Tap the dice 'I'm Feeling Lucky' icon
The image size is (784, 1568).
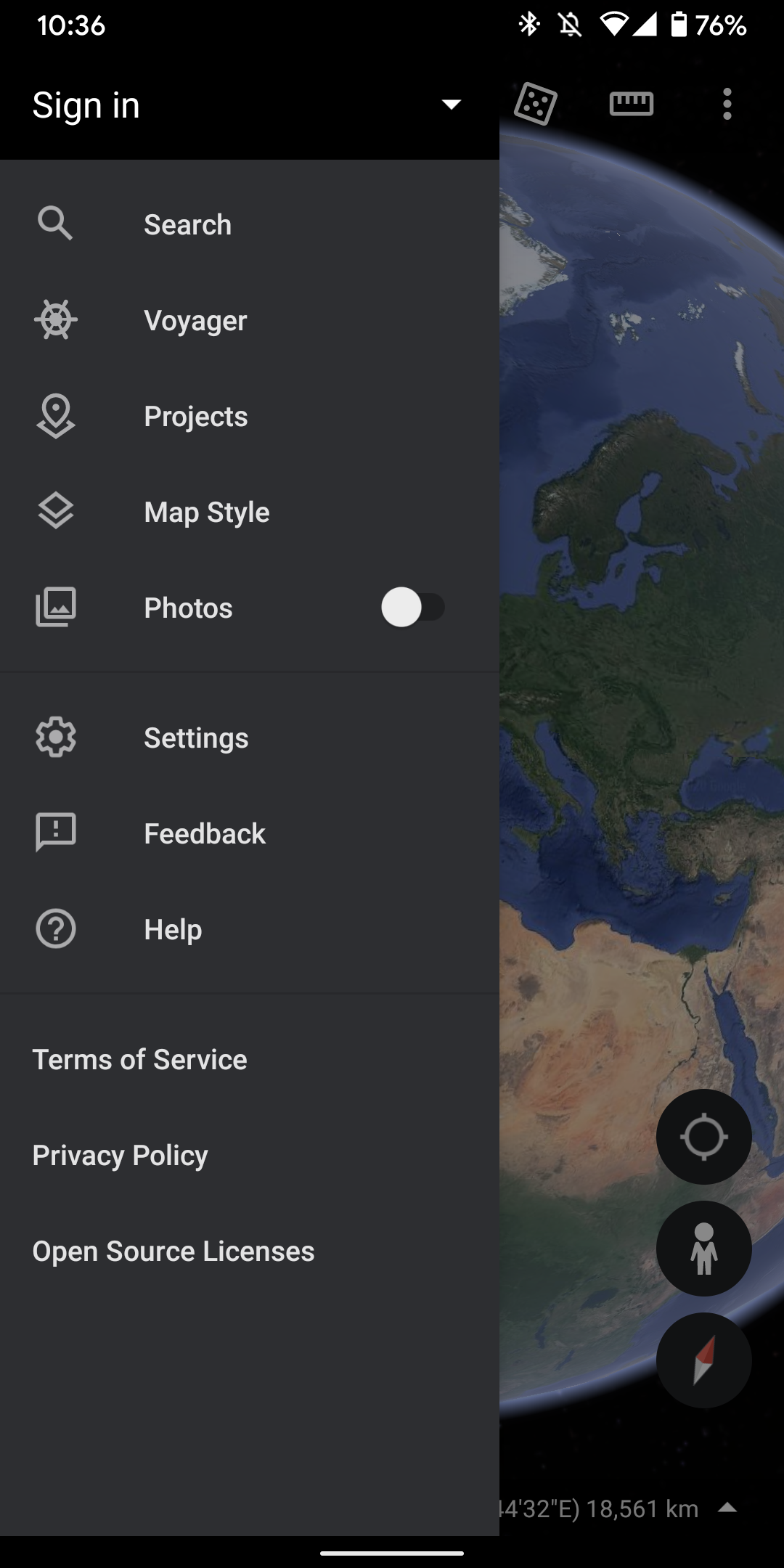[x=536, y=104]
